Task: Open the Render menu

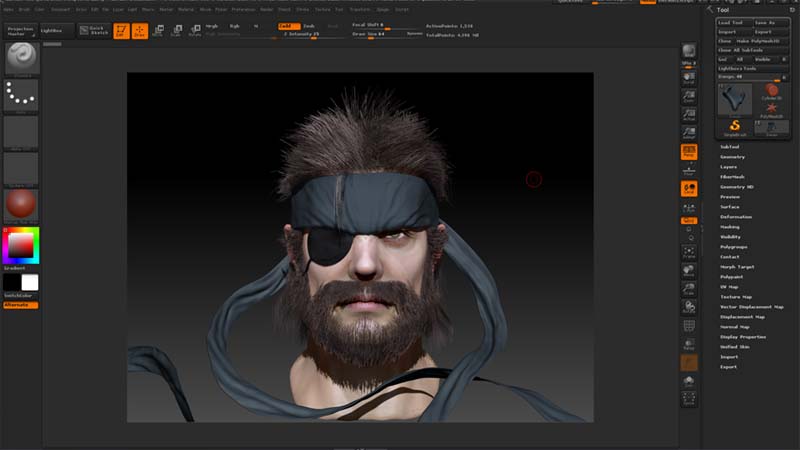Action: [x=267, y=9]
